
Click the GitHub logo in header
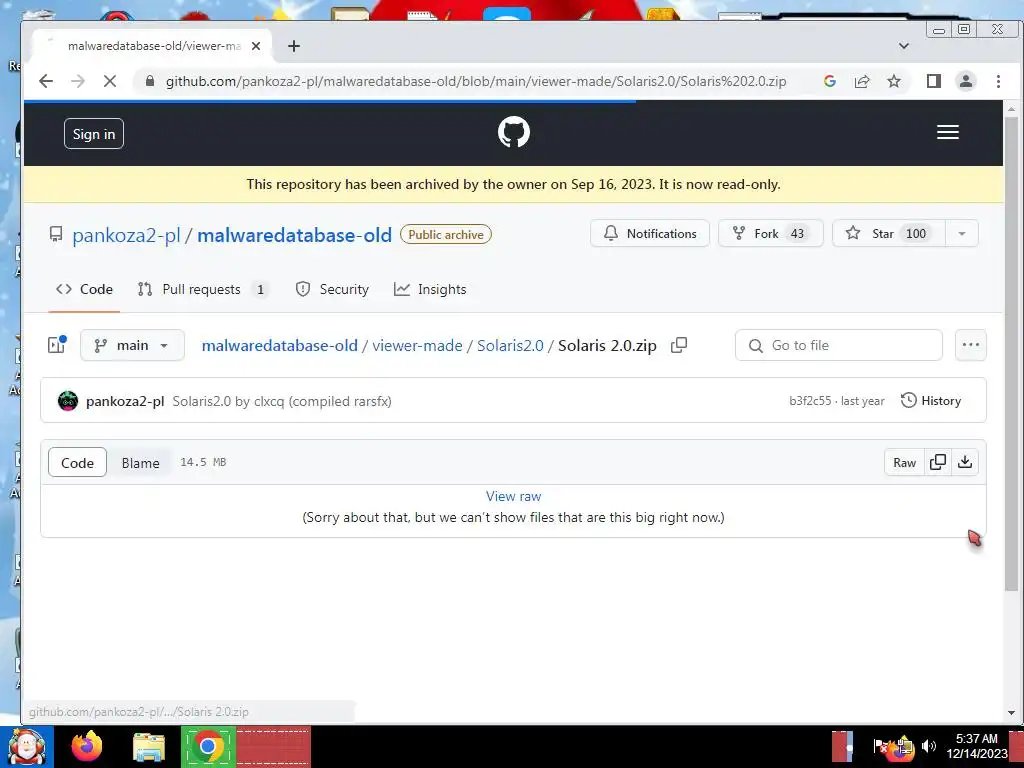coord(513,132)
